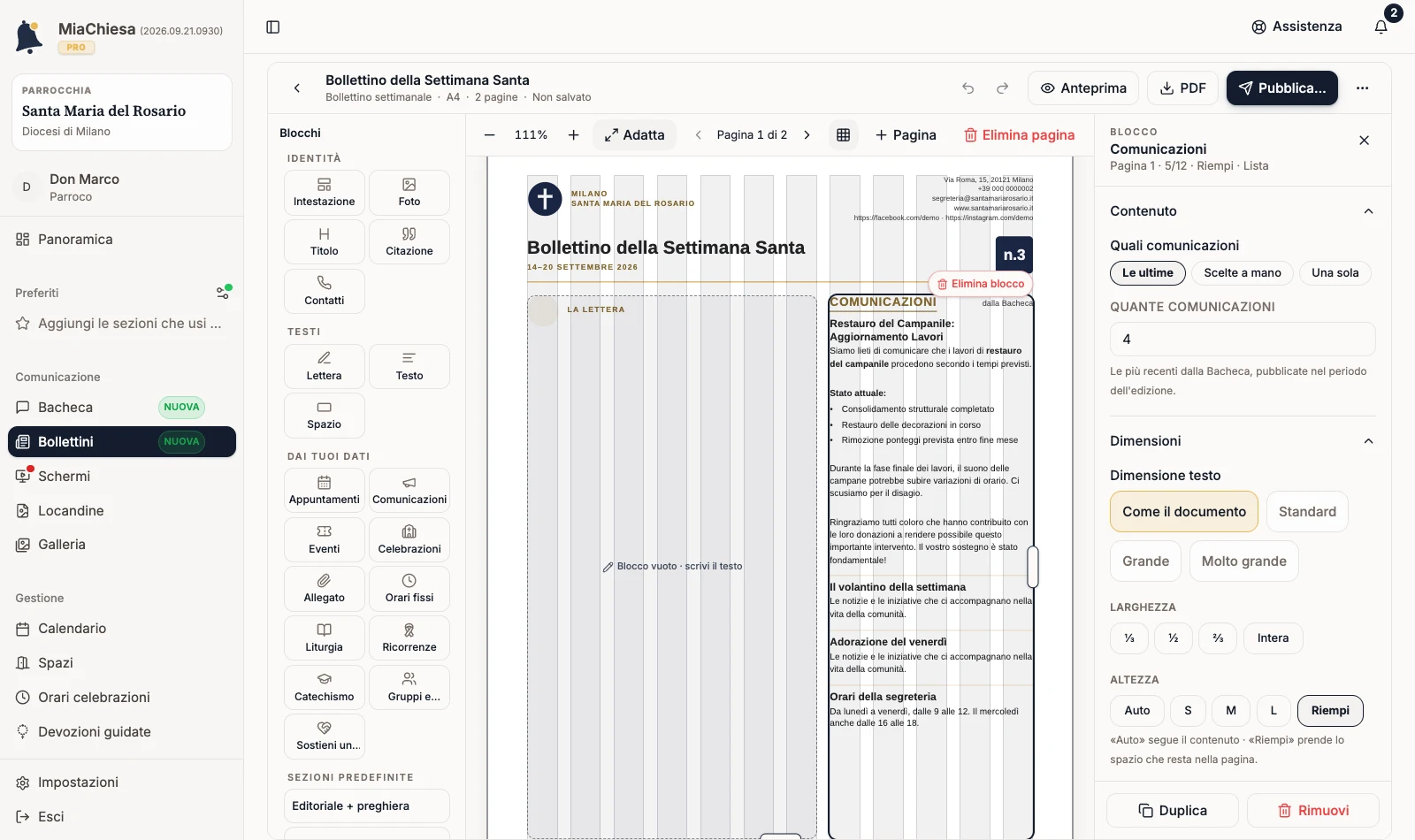
Task: Add the Gruppi block
Action: (x=409, y=688)
